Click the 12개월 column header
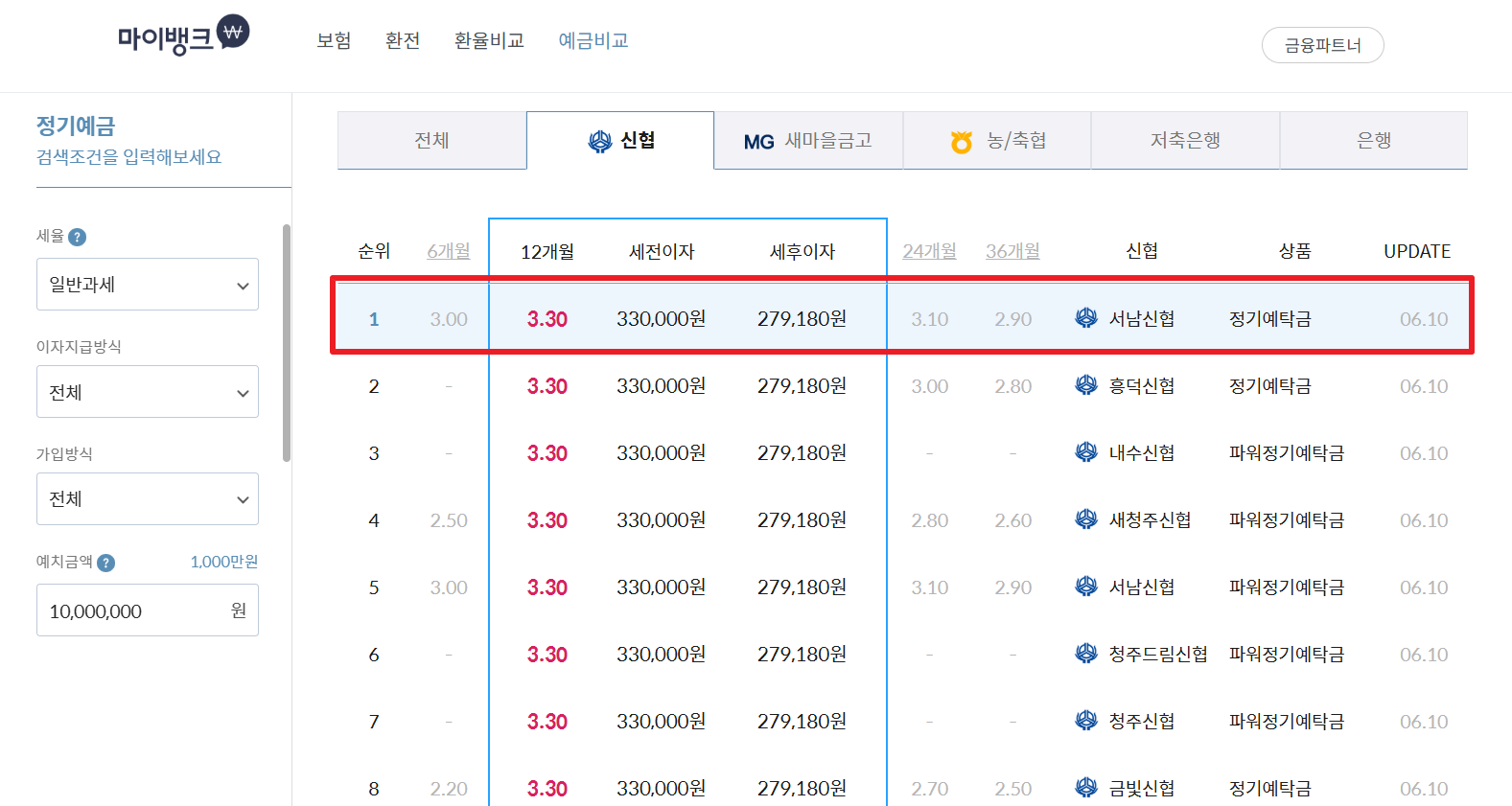Viewport: 1512px width, 806px height. pyautogui.click(x=547, y=252)
